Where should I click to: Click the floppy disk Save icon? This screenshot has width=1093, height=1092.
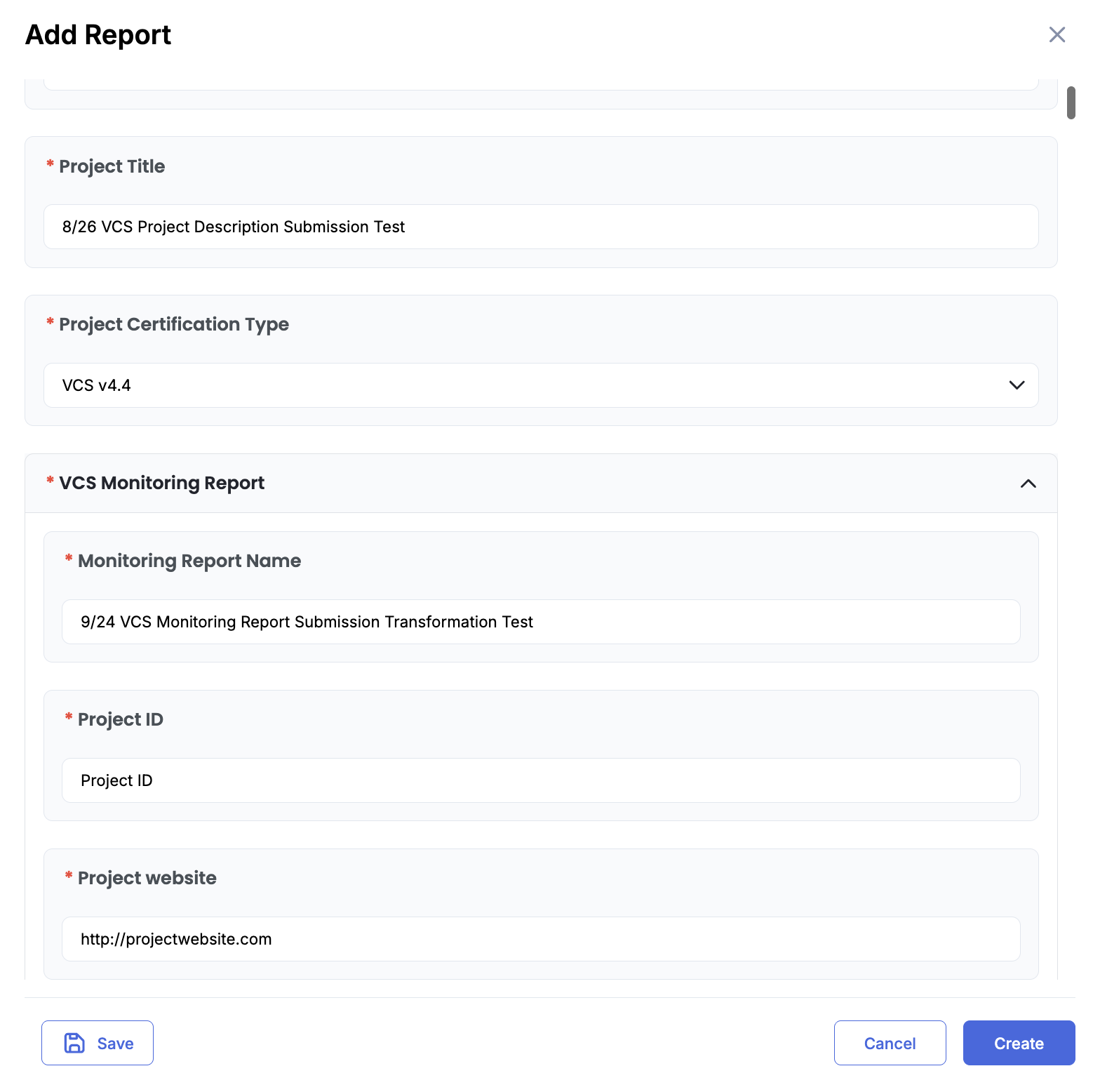click(74, 1043)
